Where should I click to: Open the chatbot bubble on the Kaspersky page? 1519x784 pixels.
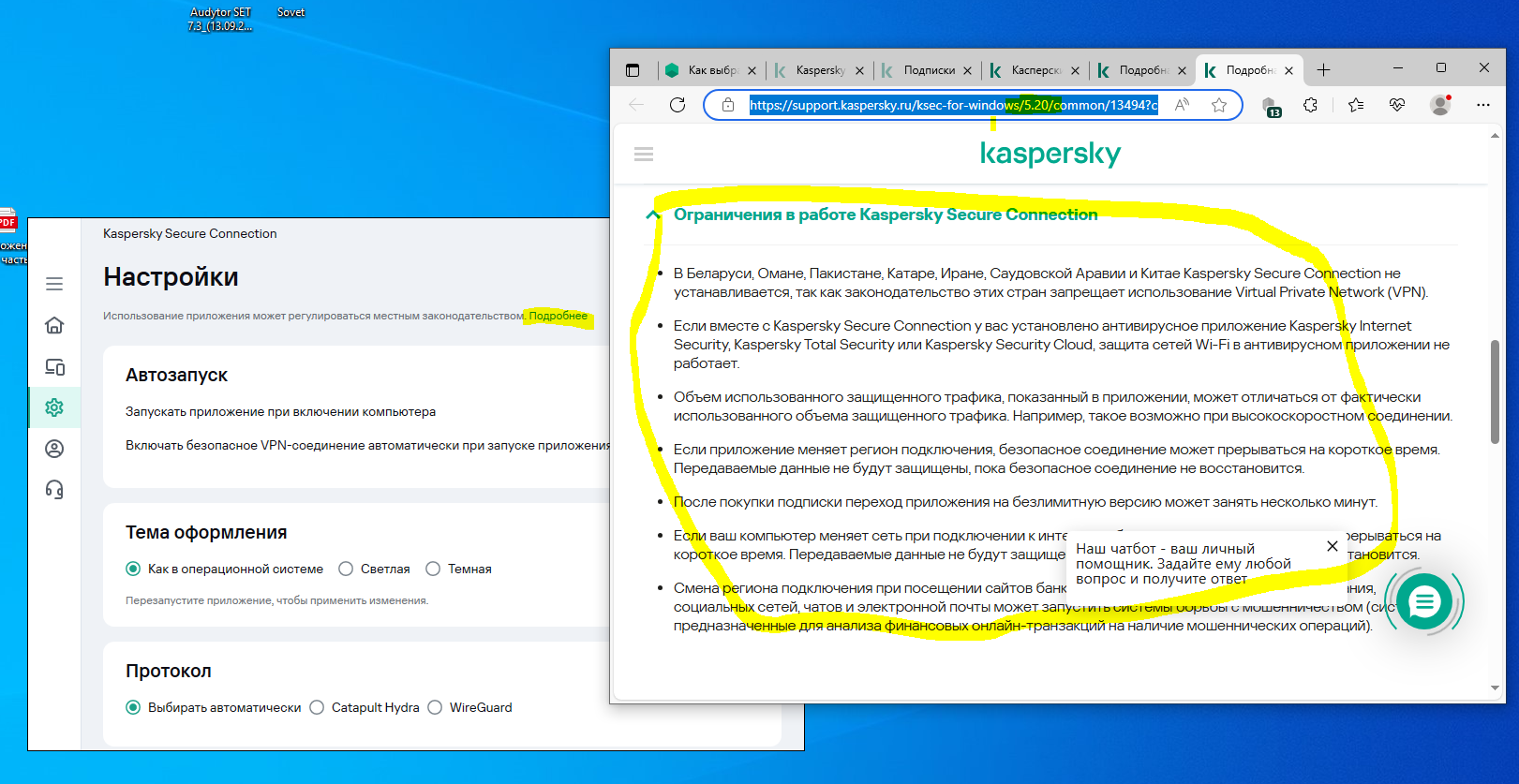(x=1424, y=602)
